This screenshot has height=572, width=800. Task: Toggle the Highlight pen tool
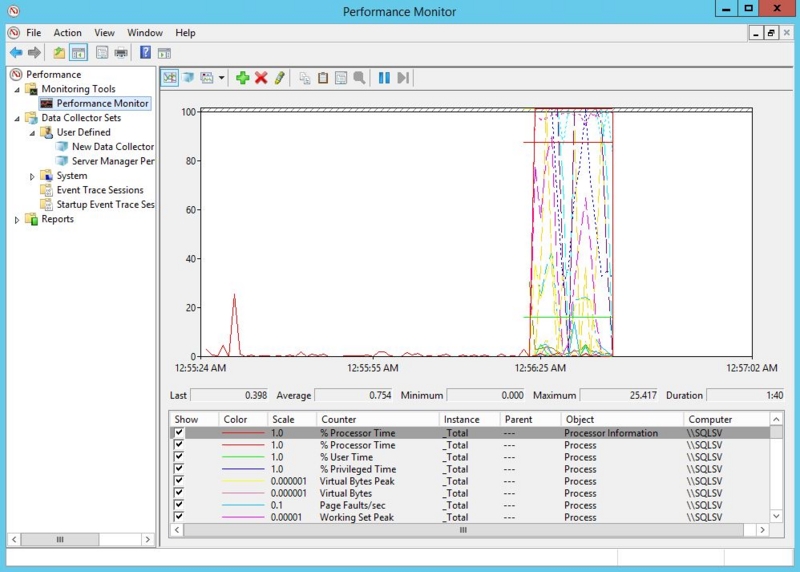280,78
